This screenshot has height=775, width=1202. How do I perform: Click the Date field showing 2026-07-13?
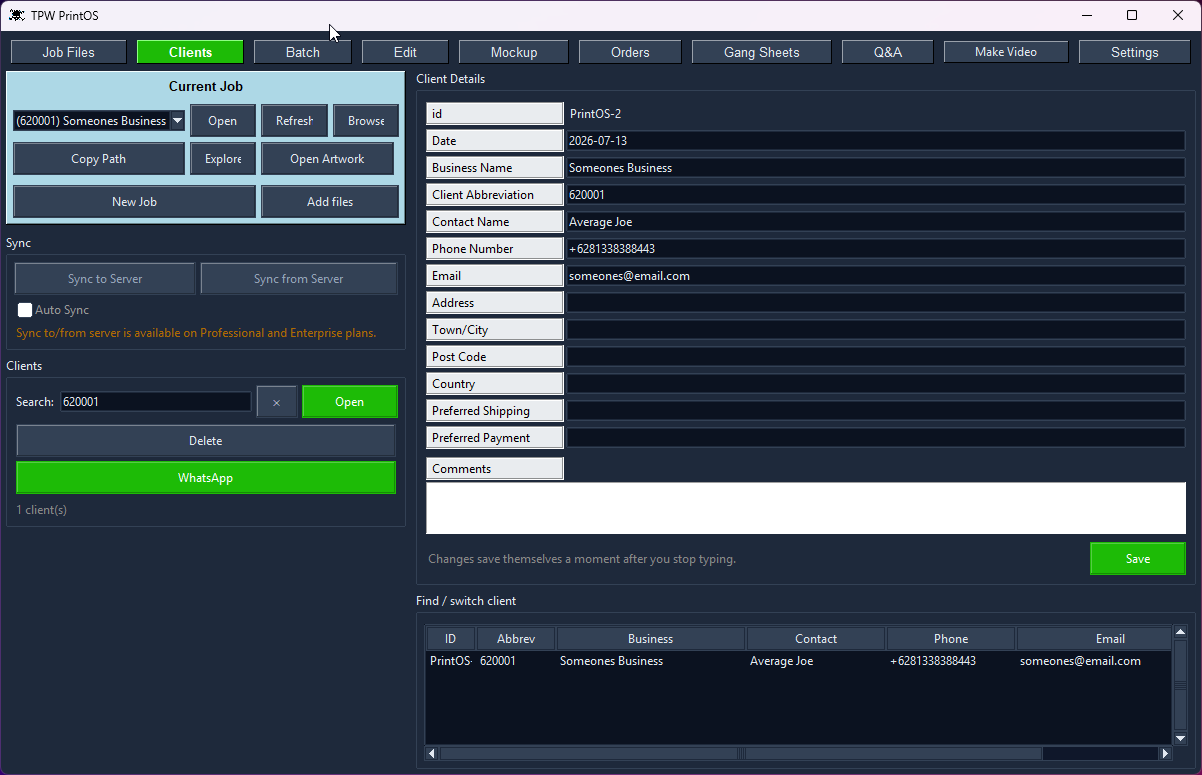pos(876,141)
